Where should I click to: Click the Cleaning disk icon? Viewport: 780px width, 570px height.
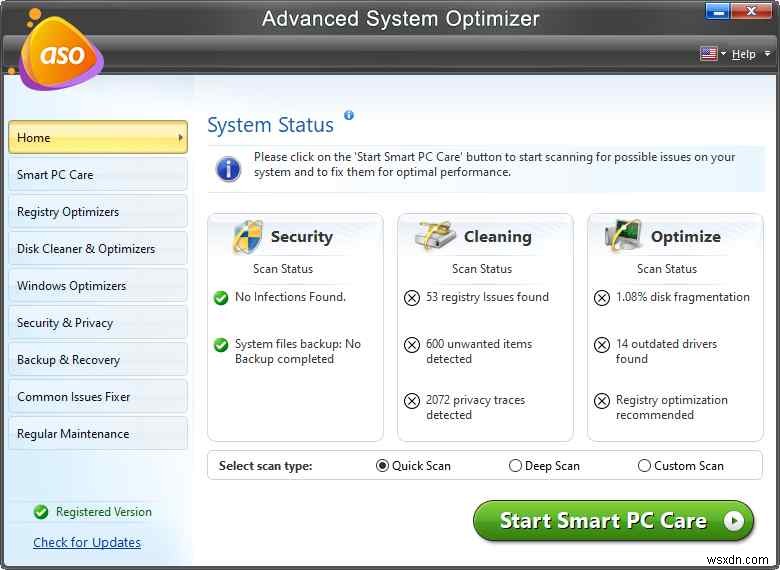[435, 238]
